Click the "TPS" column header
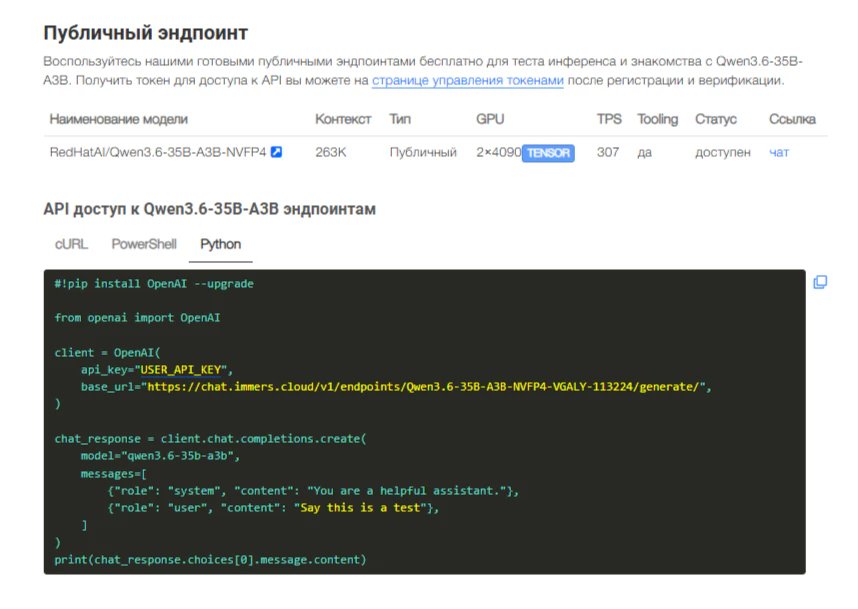Screen dimensions: 858x609 click(x=609, y=119)
